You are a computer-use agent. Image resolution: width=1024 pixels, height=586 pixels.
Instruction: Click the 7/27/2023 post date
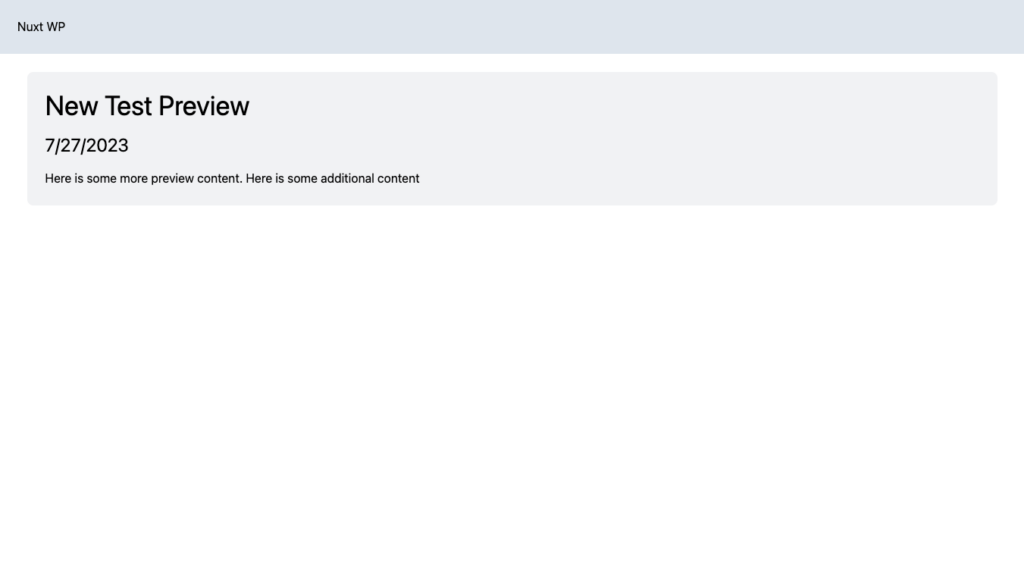click(87, 146)
